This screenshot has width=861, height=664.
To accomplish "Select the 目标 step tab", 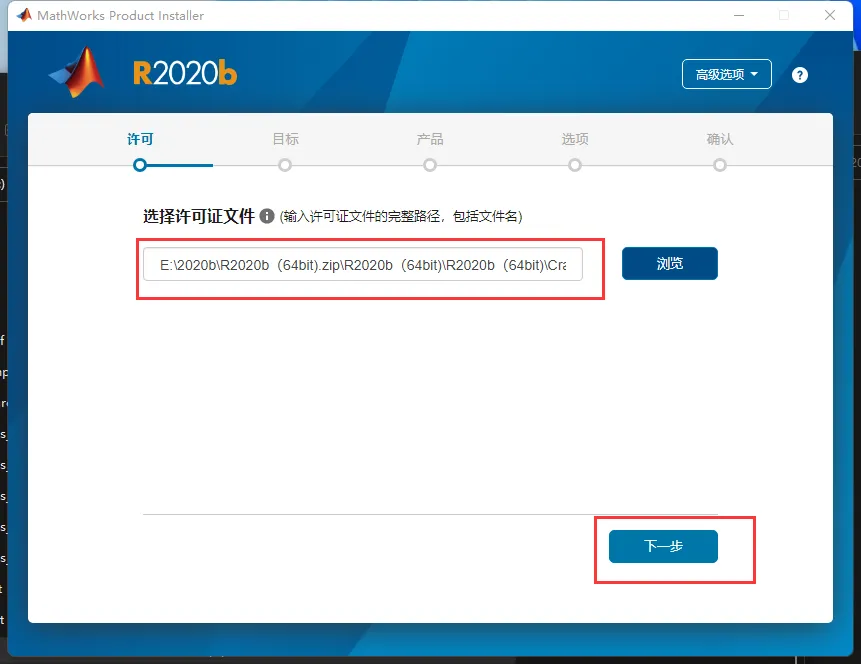I will pyautogui.click(x=286, y=139).
